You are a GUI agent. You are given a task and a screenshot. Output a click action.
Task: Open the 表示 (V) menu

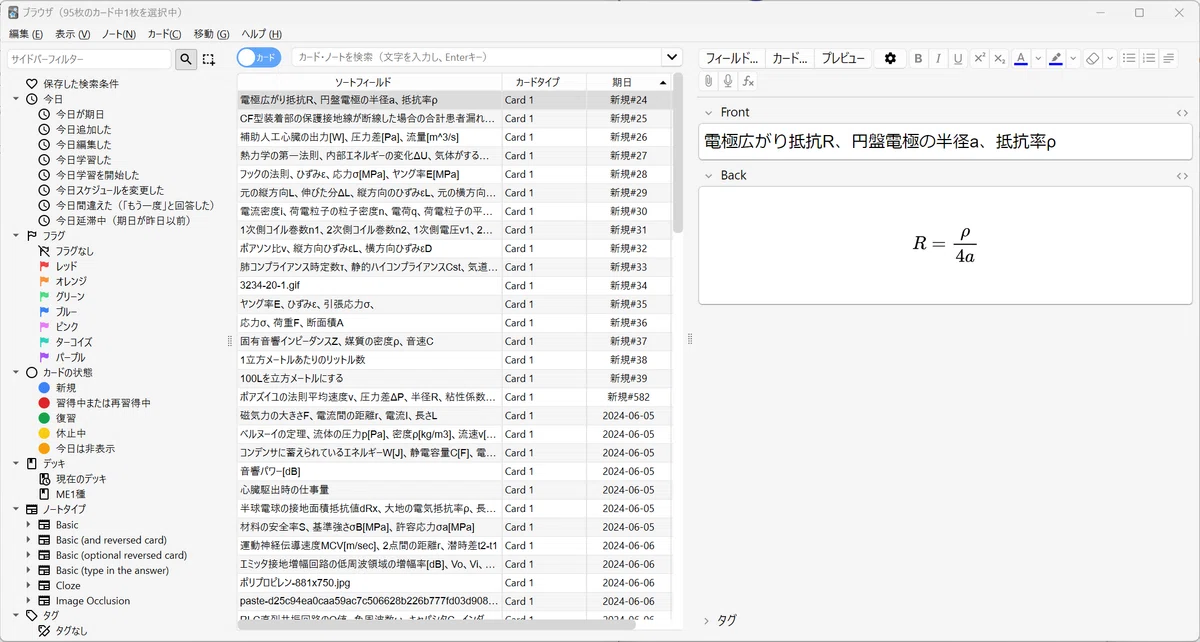click(72, 34)
